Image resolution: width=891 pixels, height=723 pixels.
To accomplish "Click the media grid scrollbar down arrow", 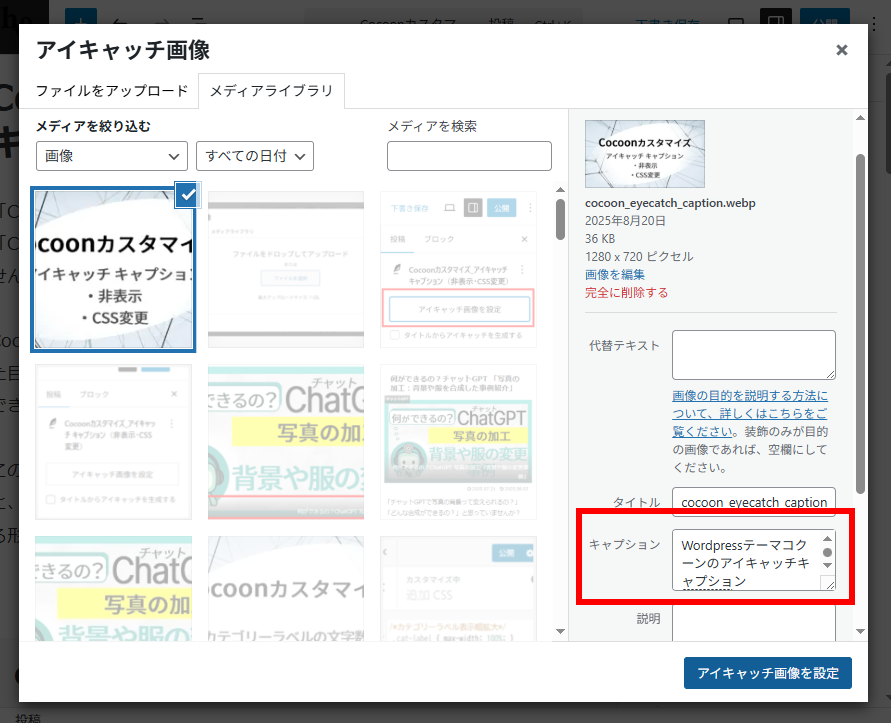I will point(560,631).
